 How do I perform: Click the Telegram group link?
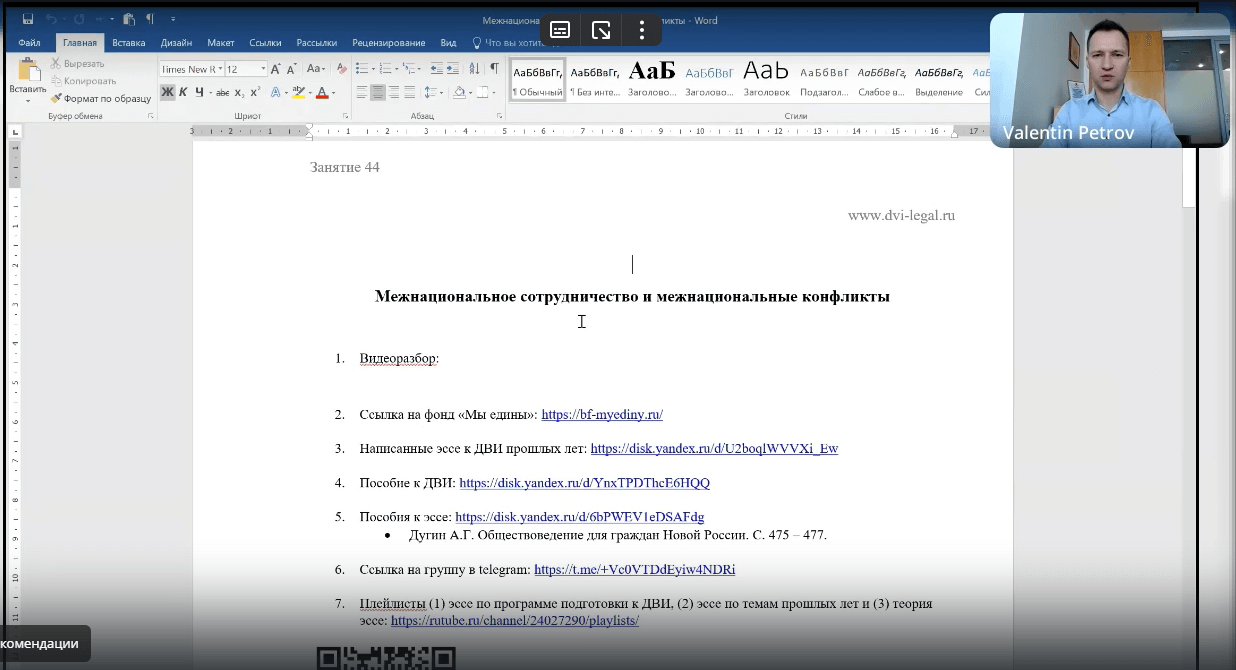pyautogui.click(x=634, y=570)
